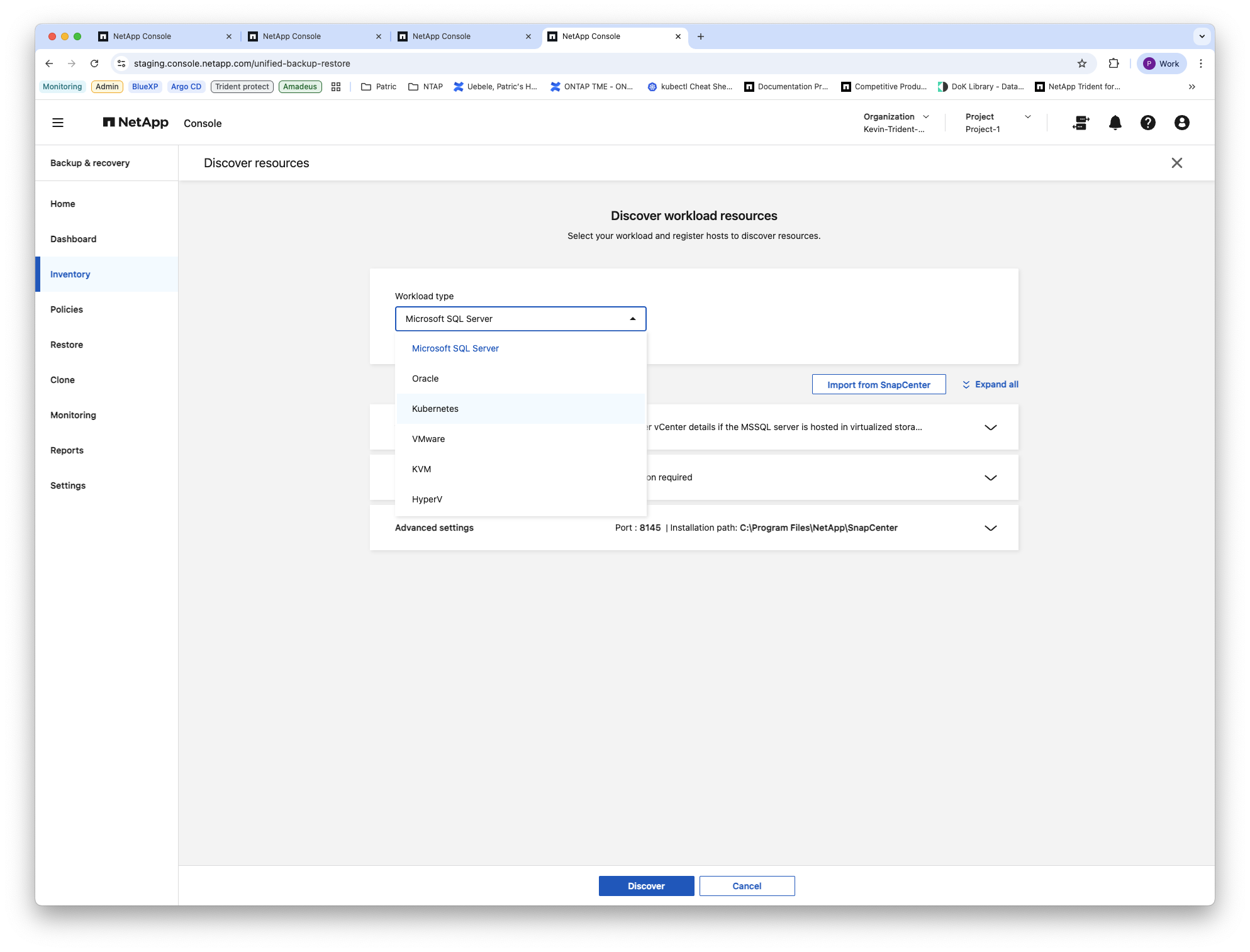Open Clone in sidebar
1250x952 pixels.
[107, 380]
